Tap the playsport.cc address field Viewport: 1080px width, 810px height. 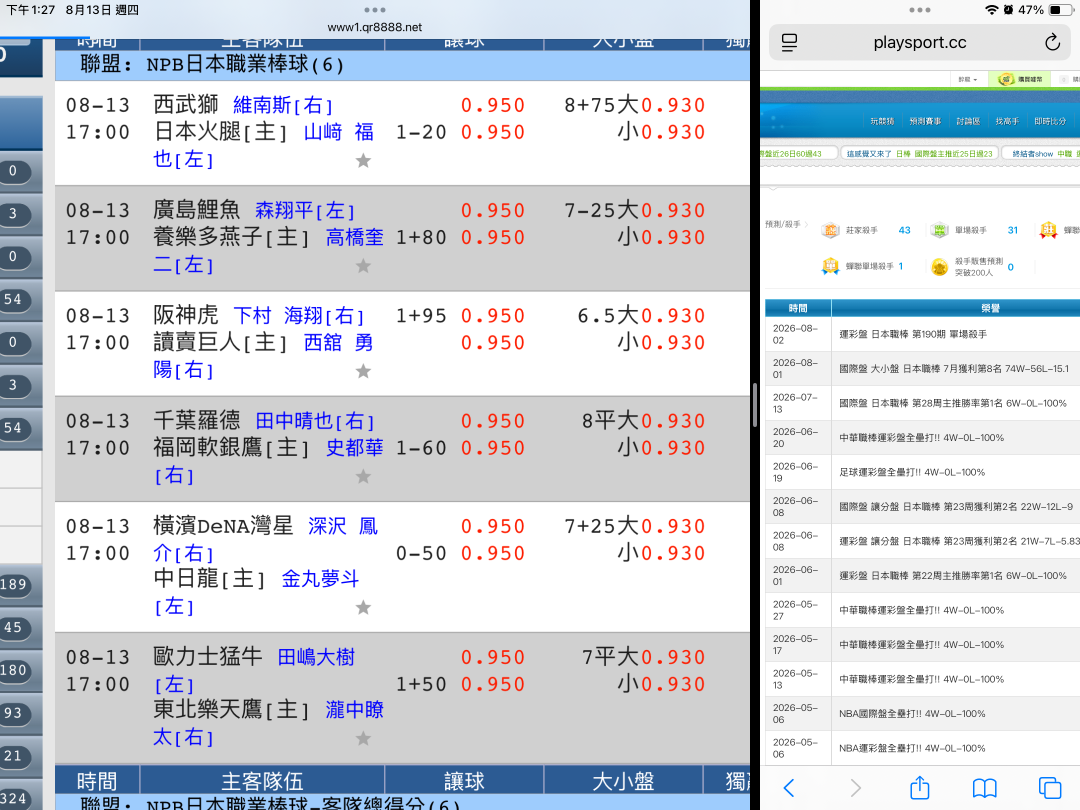pyautogui.click(x=920, y=42)
